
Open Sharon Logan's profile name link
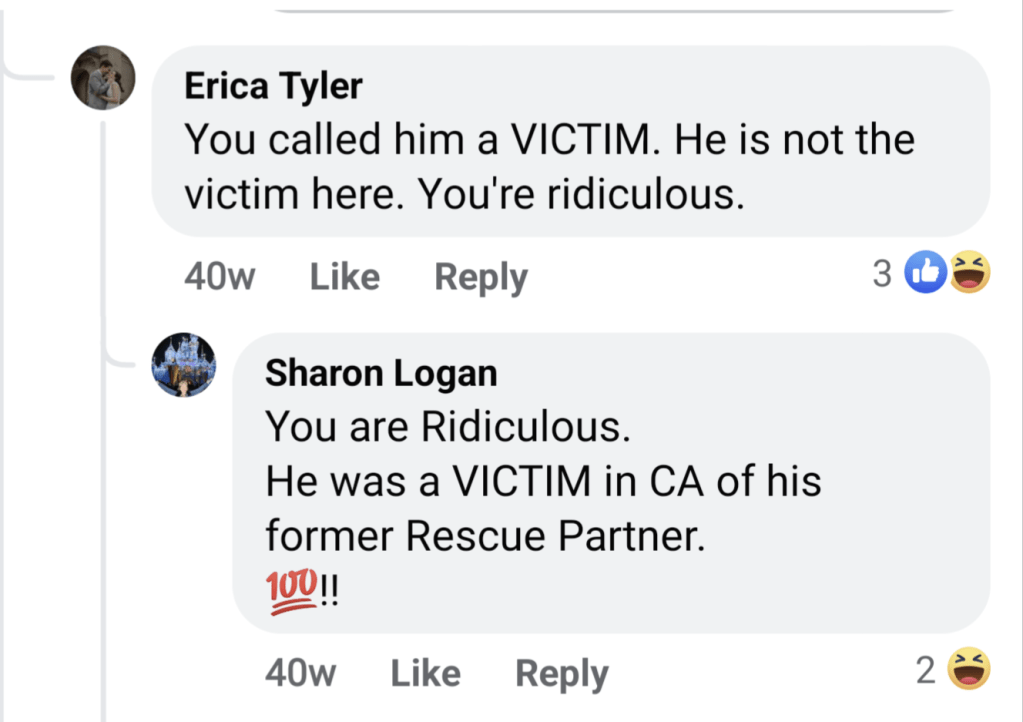click(380, 374)
